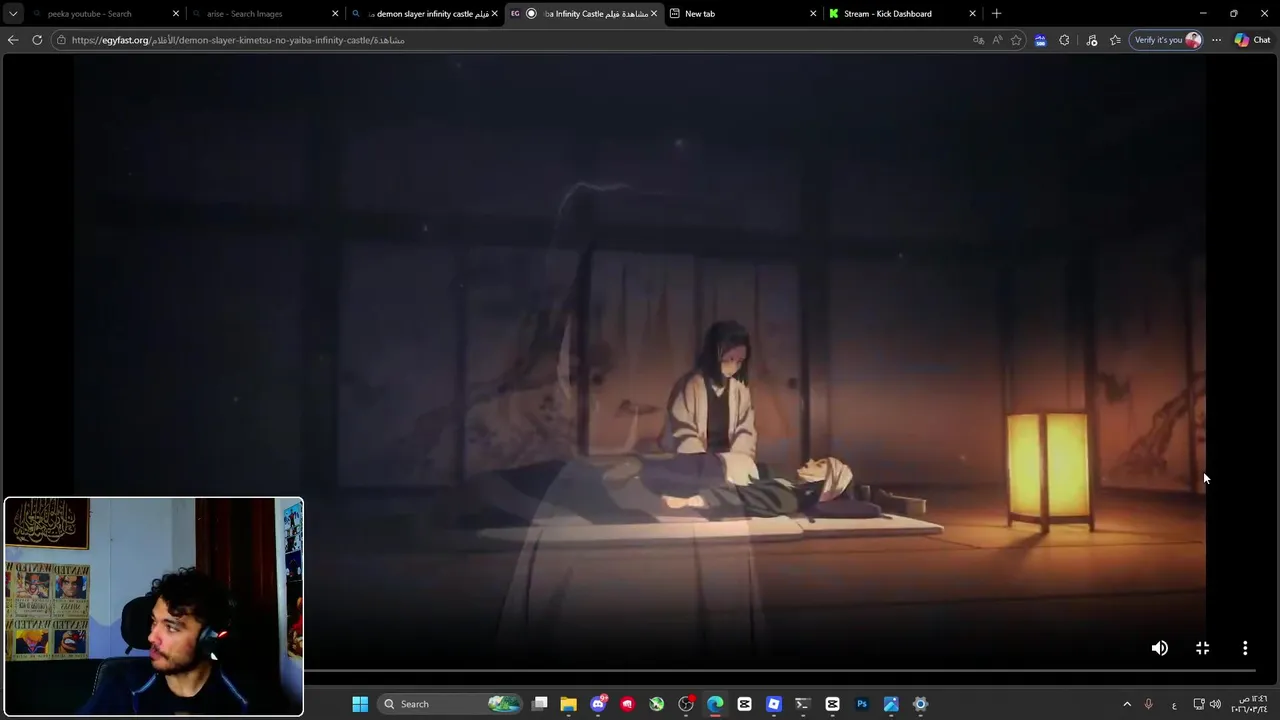Open the media control music-note icon

pyautogui.click(x=1091, y=40)
